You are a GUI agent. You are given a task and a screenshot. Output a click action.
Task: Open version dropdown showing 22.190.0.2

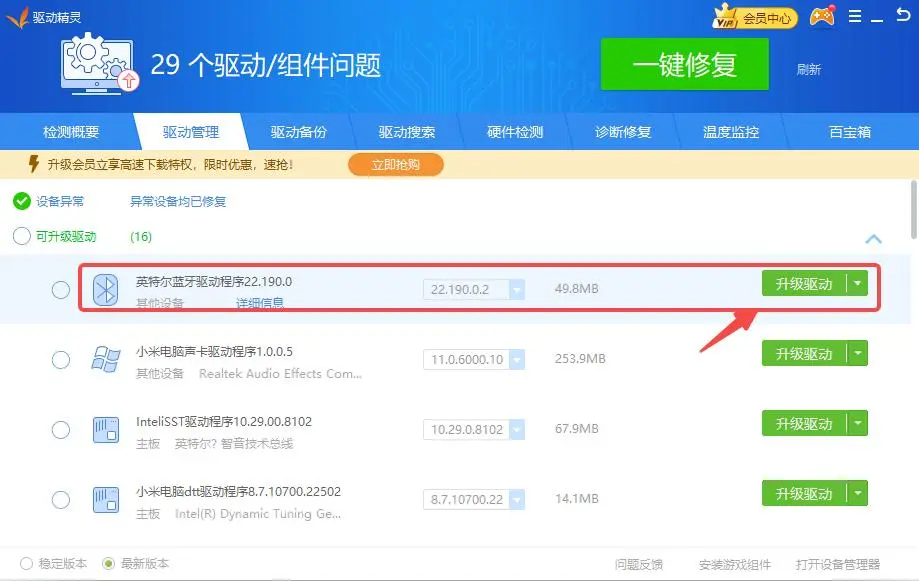tap(517, 290)
